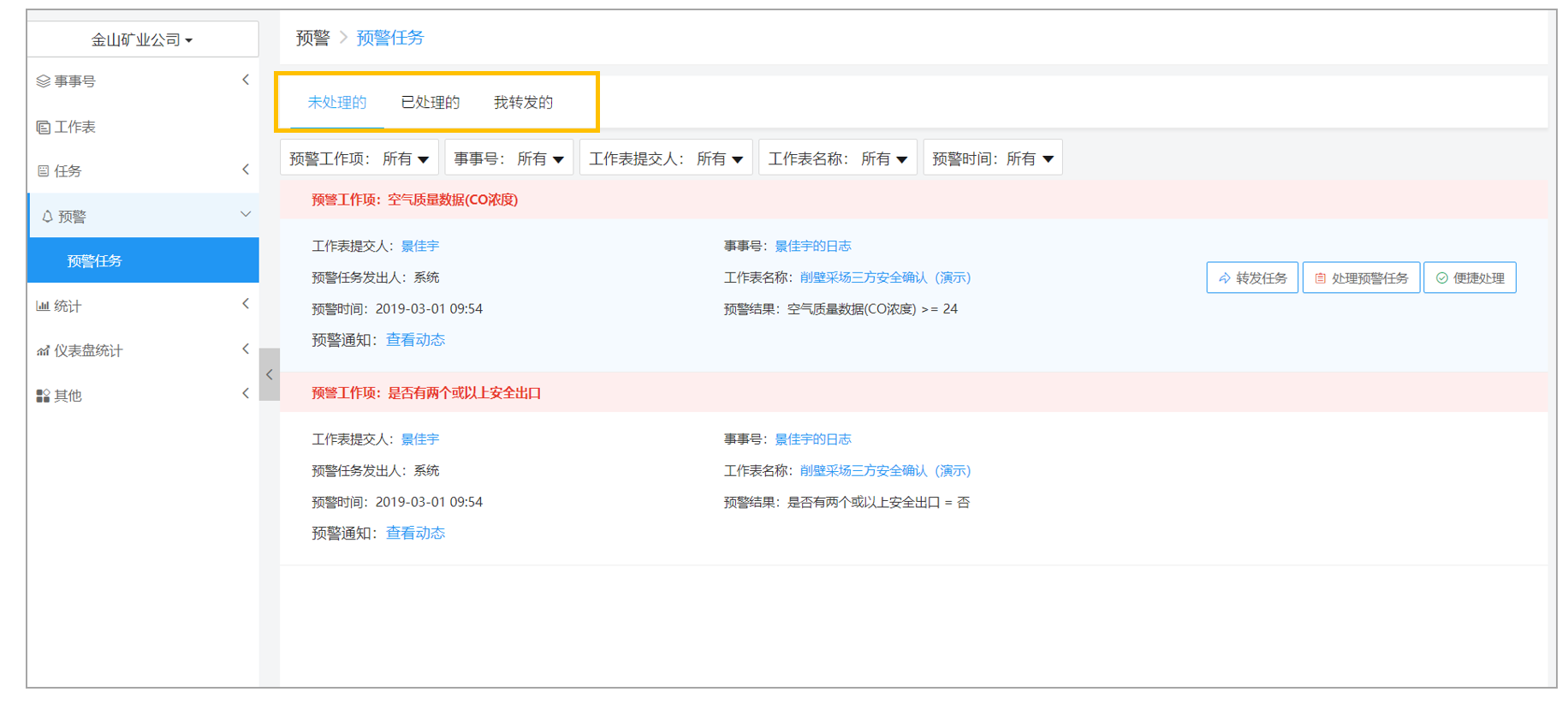The height and width of the screenshot is (704, 1568).
Task: Open the 统计 sidebar menu item
Action: point(143,306)
